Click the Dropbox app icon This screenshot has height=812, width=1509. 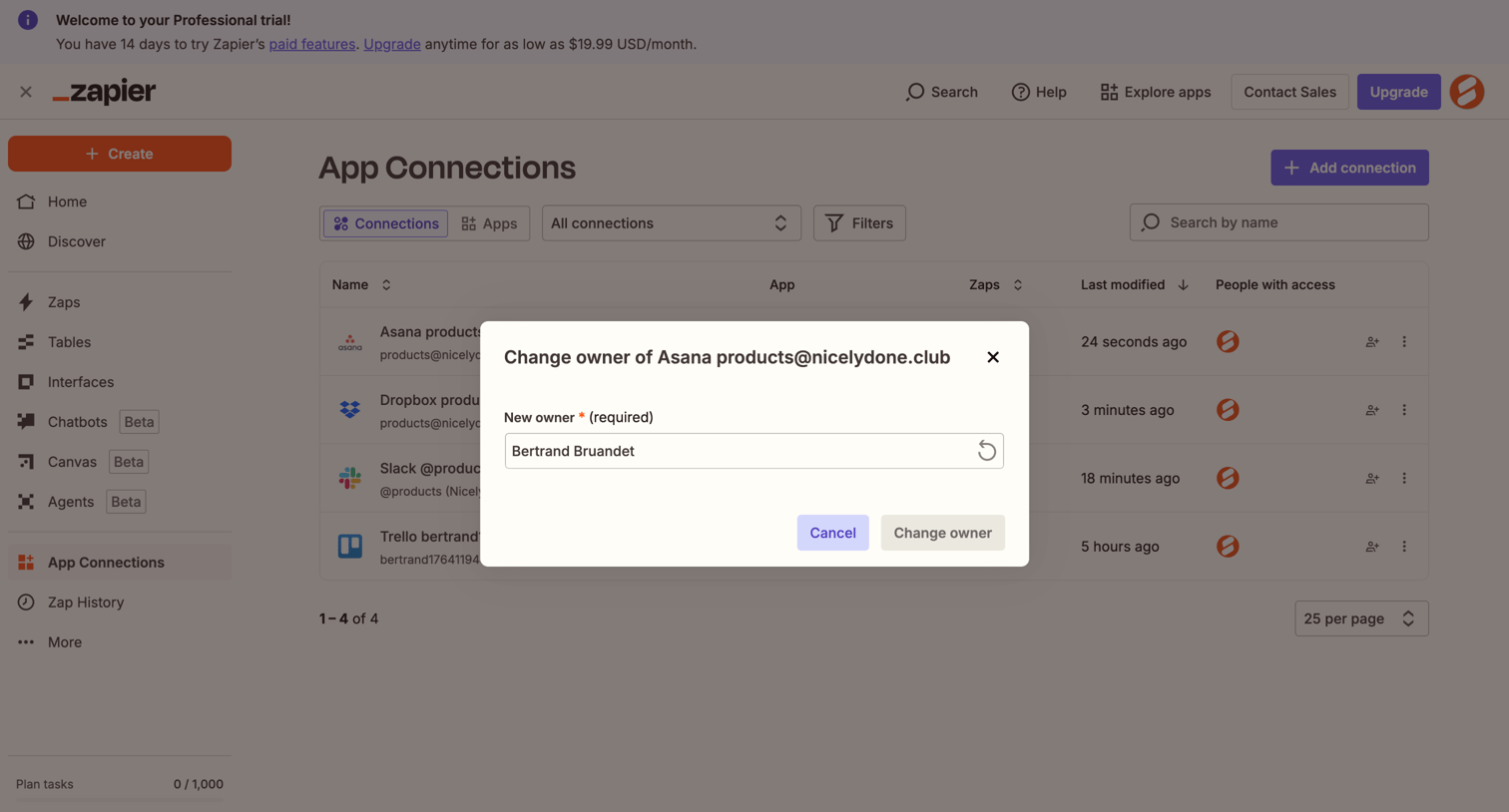[349, 410]
